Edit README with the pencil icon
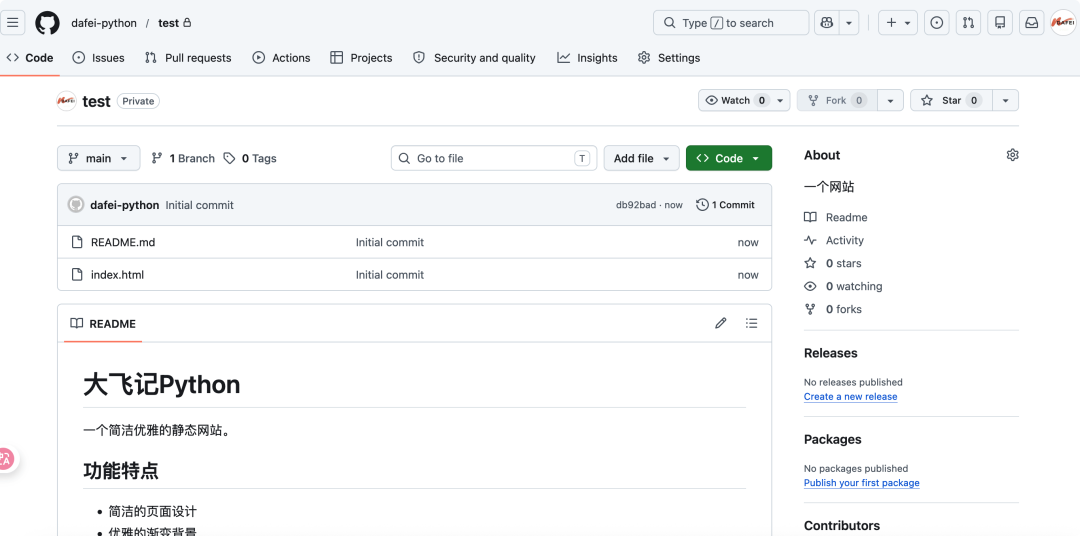1080x536 pixels. tap(720, 323)
